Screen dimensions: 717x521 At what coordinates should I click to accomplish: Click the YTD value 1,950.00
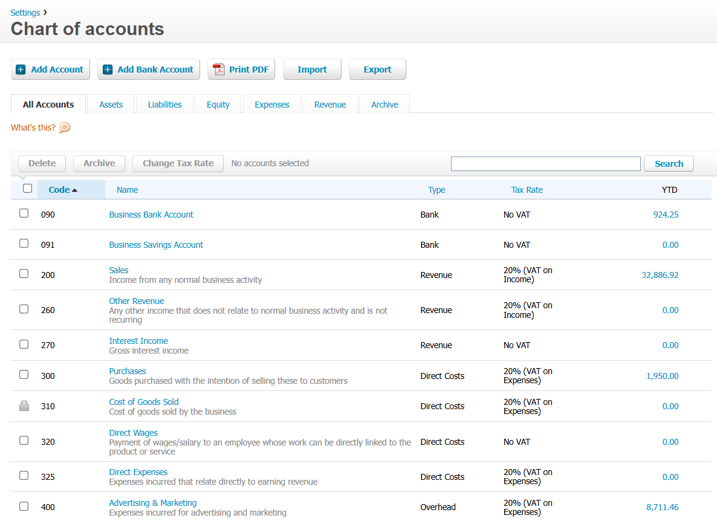tap(662, 376)
